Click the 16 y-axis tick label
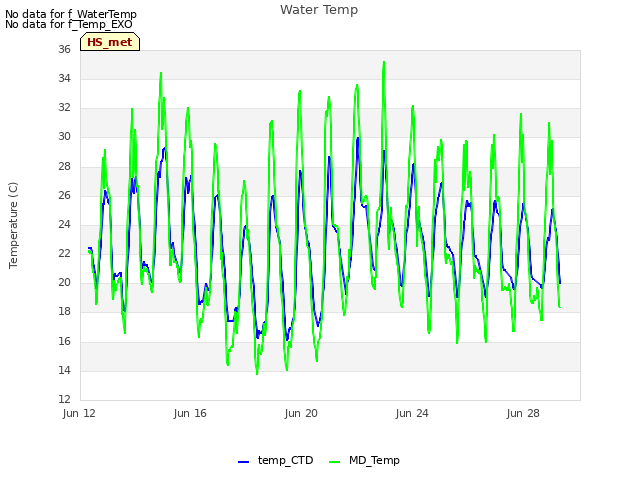The height and width of the screenshot is (480, 640). pyautogui.click(x=64, y=341)
